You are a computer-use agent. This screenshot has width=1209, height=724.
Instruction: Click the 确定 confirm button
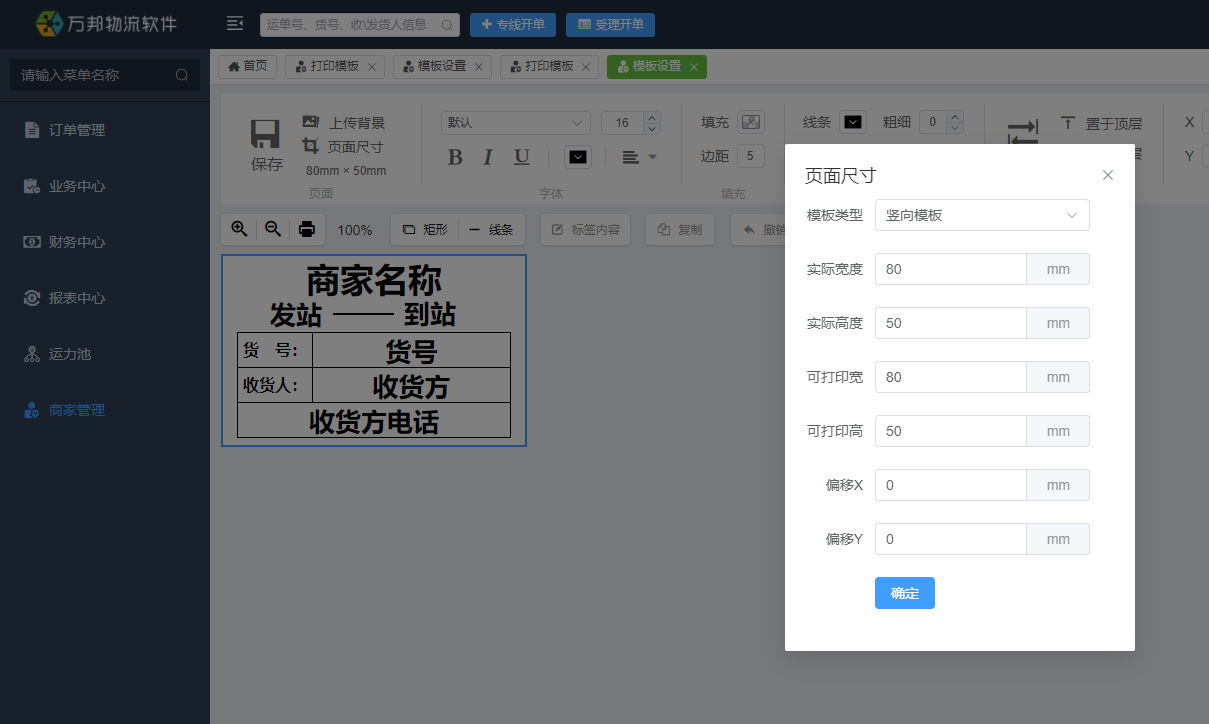pyautogui.click(x=905, y=593)
